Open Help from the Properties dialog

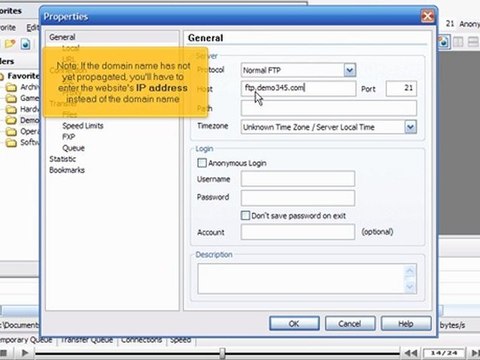pos(406,324)
